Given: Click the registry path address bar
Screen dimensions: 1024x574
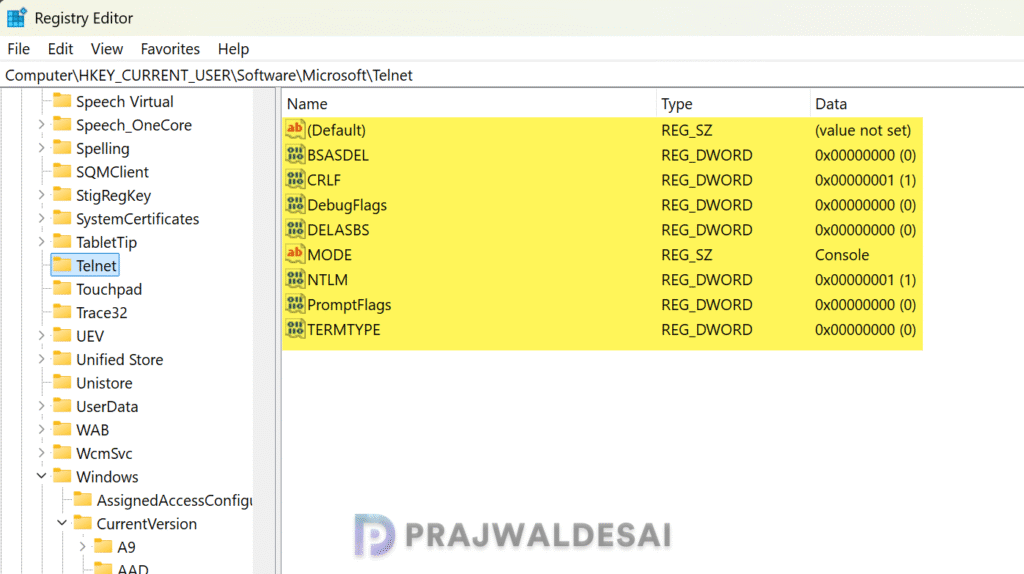Looking at the screenshot, I should pos(512,75).
